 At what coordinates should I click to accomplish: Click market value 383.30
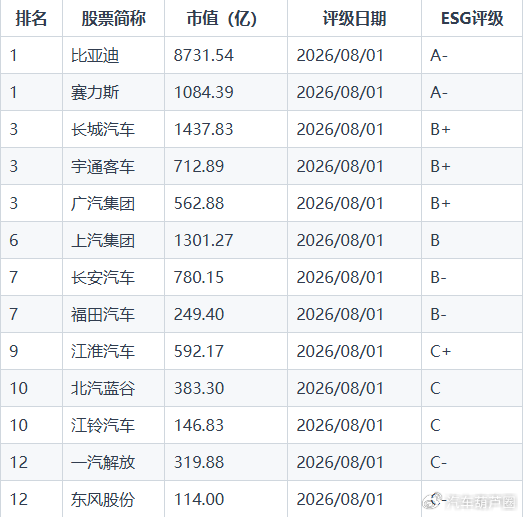tap(199, 389)
